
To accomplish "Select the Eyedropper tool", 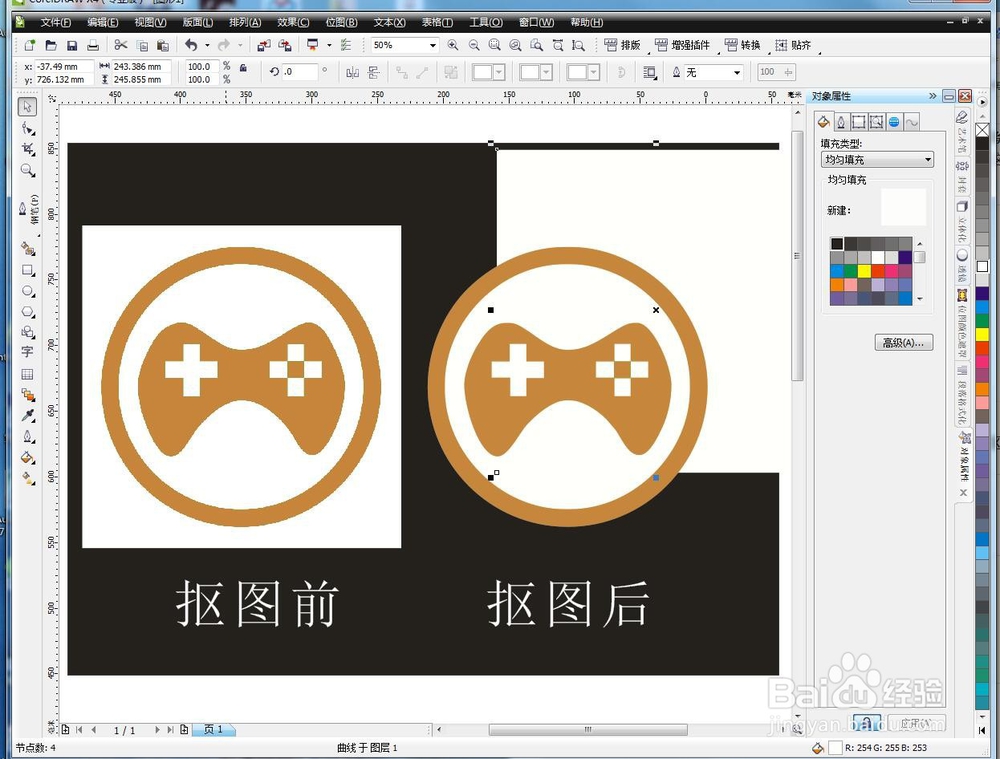I will point(27,415).
